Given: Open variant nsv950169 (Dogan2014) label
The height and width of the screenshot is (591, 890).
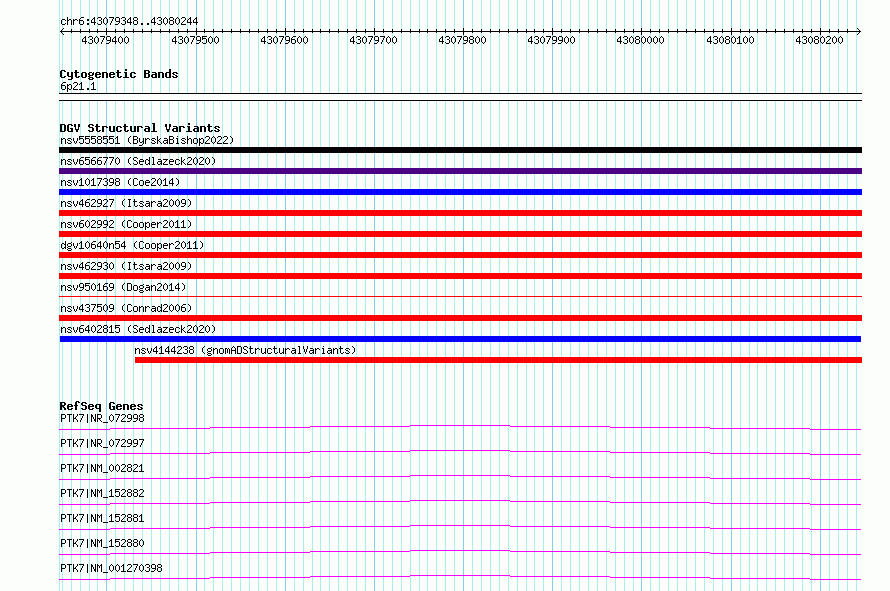Looking at the screenshot, I should click(123, 287).
